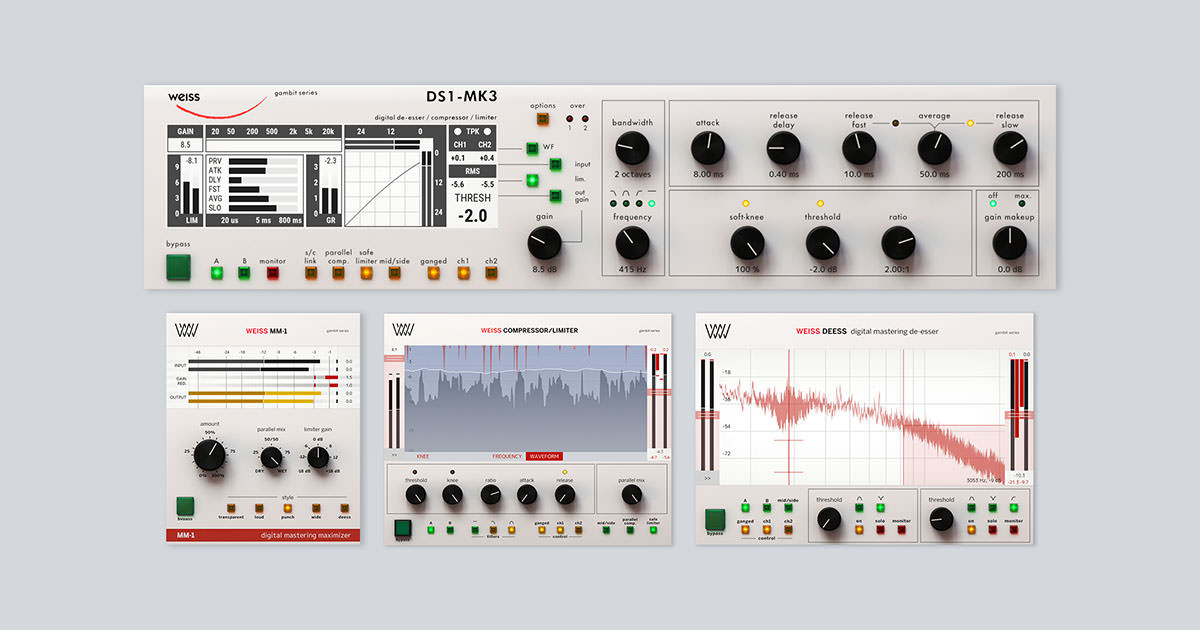Click the DS1-MK3 gain knob
The image size is (1200, 630).
[x=544, y=243]
